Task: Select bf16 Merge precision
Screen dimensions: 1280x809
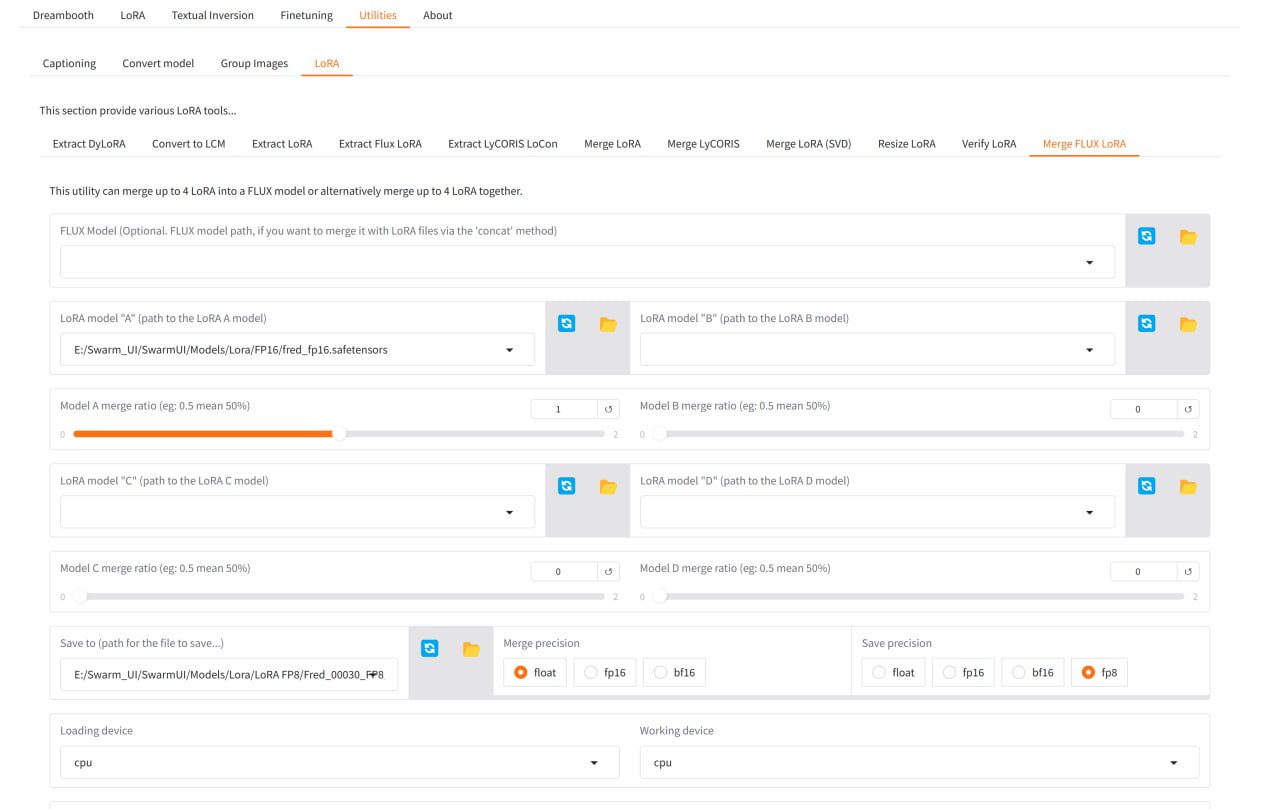Action: (x=674, y=673)
